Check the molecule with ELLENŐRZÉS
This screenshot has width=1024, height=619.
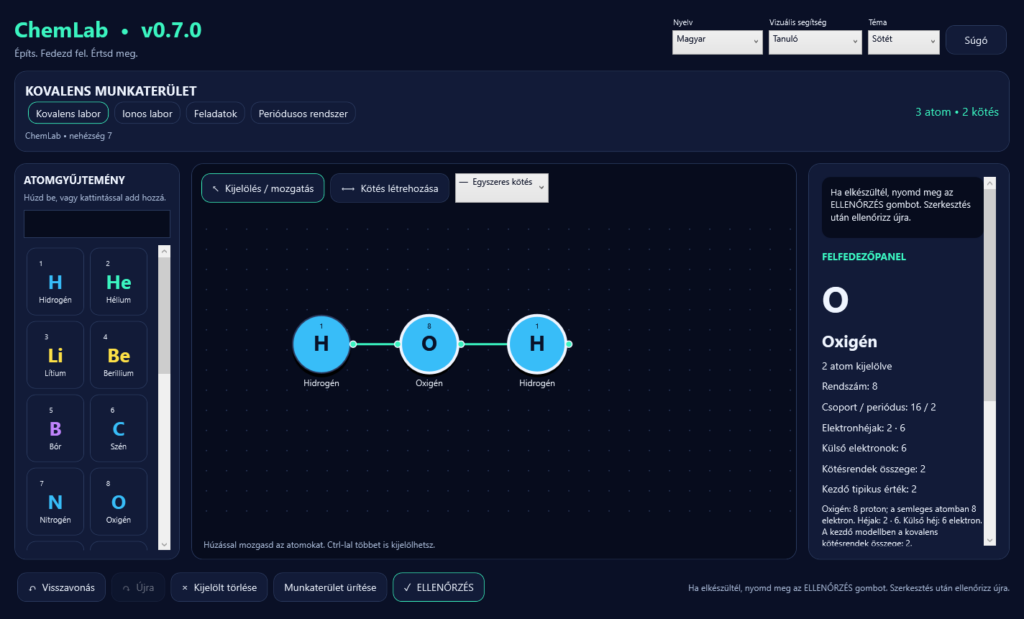438,587
